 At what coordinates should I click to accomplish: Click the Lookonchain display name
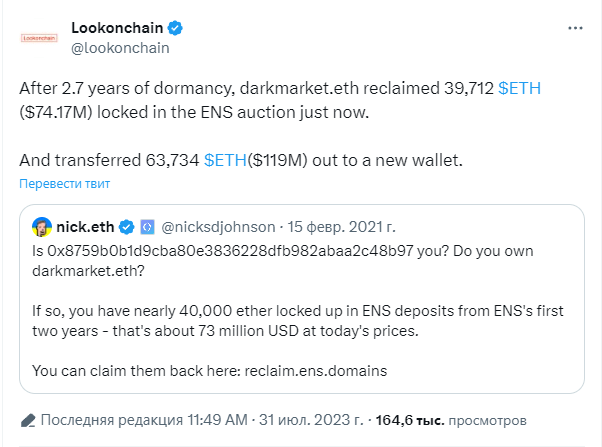117,28
